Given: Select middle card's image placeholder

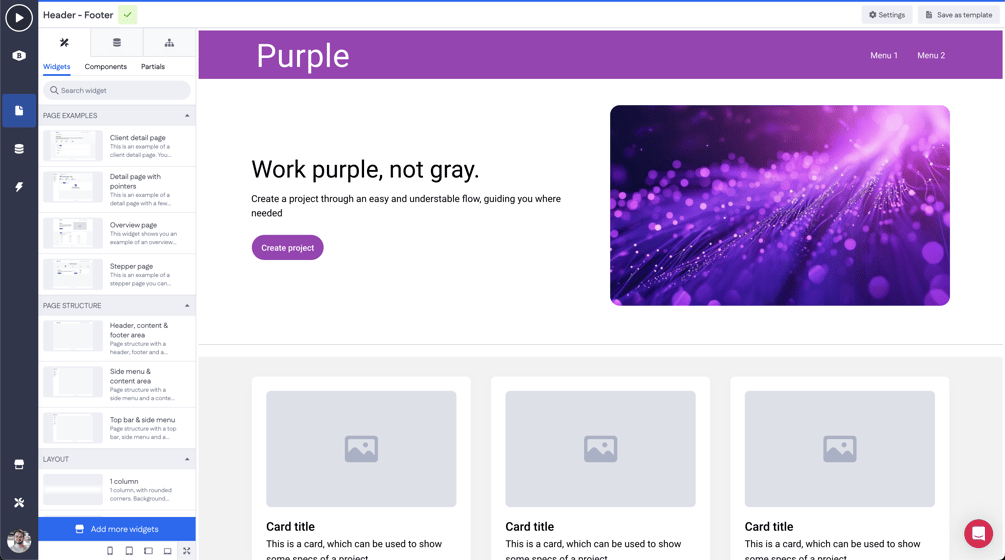Looking at the screenshot, I should 600,449.
